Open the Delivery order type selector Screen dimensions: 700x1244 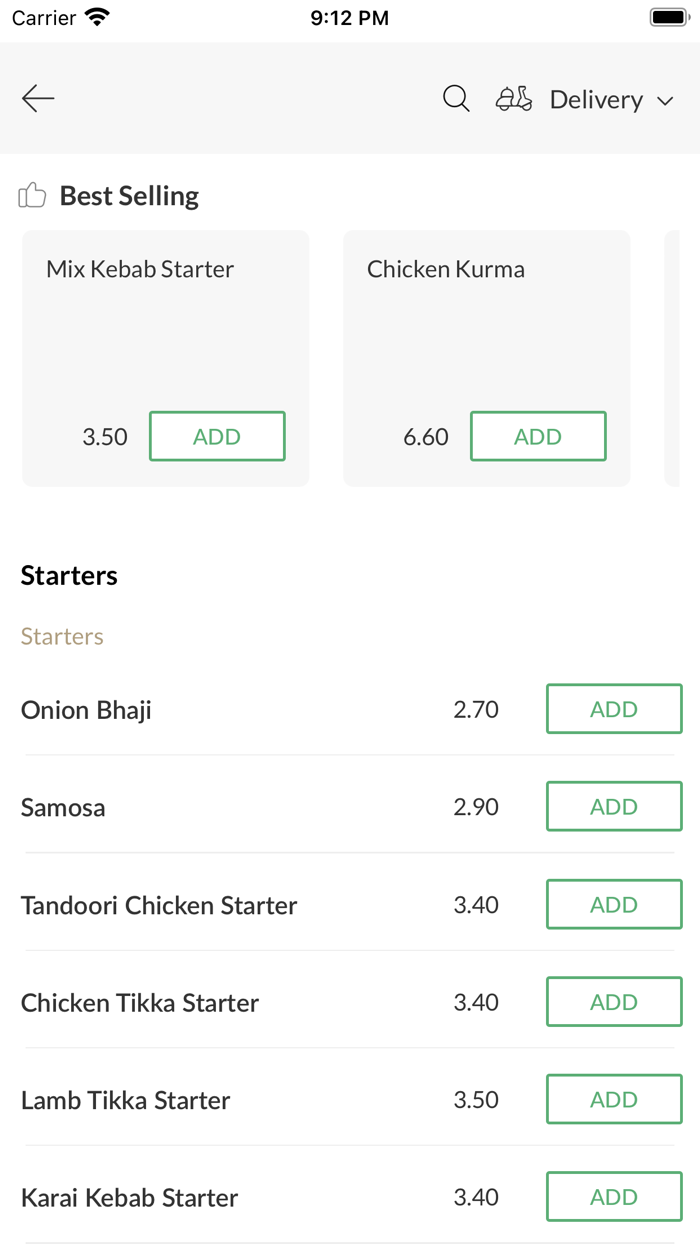point(596,100)
